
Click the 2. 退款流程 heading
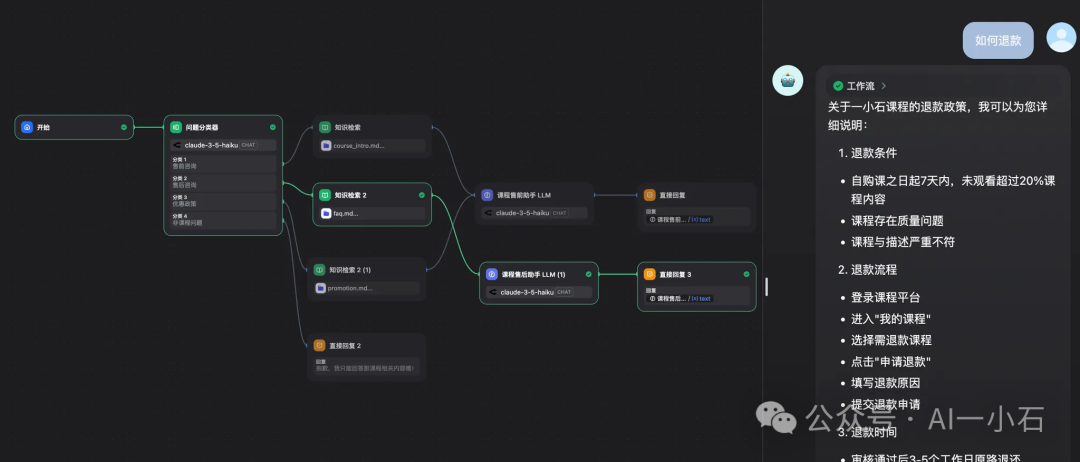[868, 270]
